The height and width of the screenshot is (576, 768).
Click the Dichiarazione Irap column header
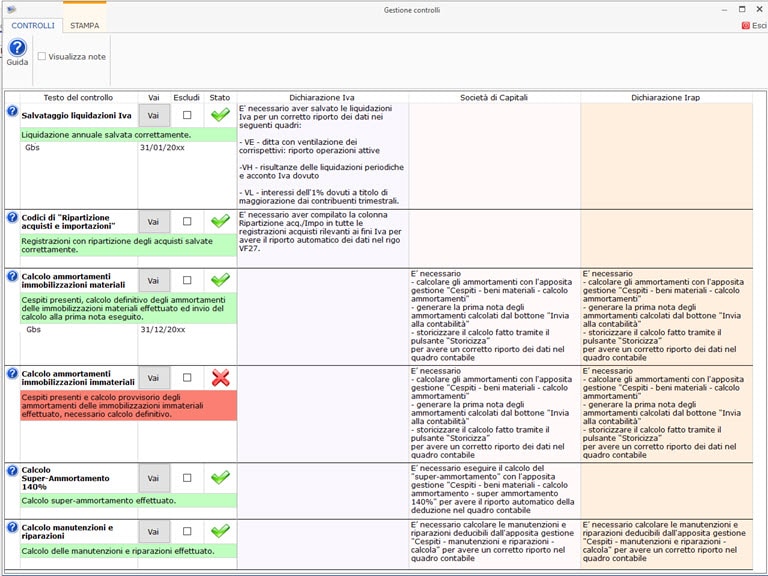[x=666, y=97]
